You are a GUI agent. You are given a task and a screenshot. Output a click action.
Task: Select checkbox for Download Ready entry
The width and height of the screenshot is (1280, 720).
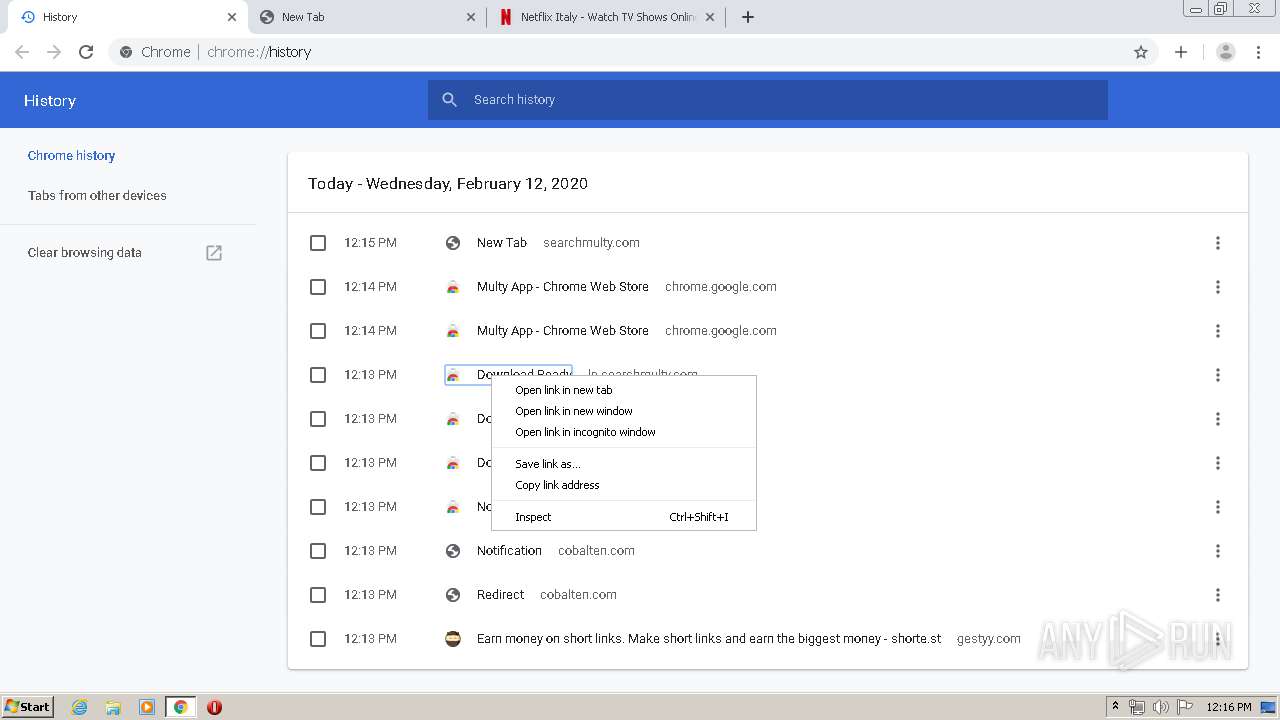(318, 375)
